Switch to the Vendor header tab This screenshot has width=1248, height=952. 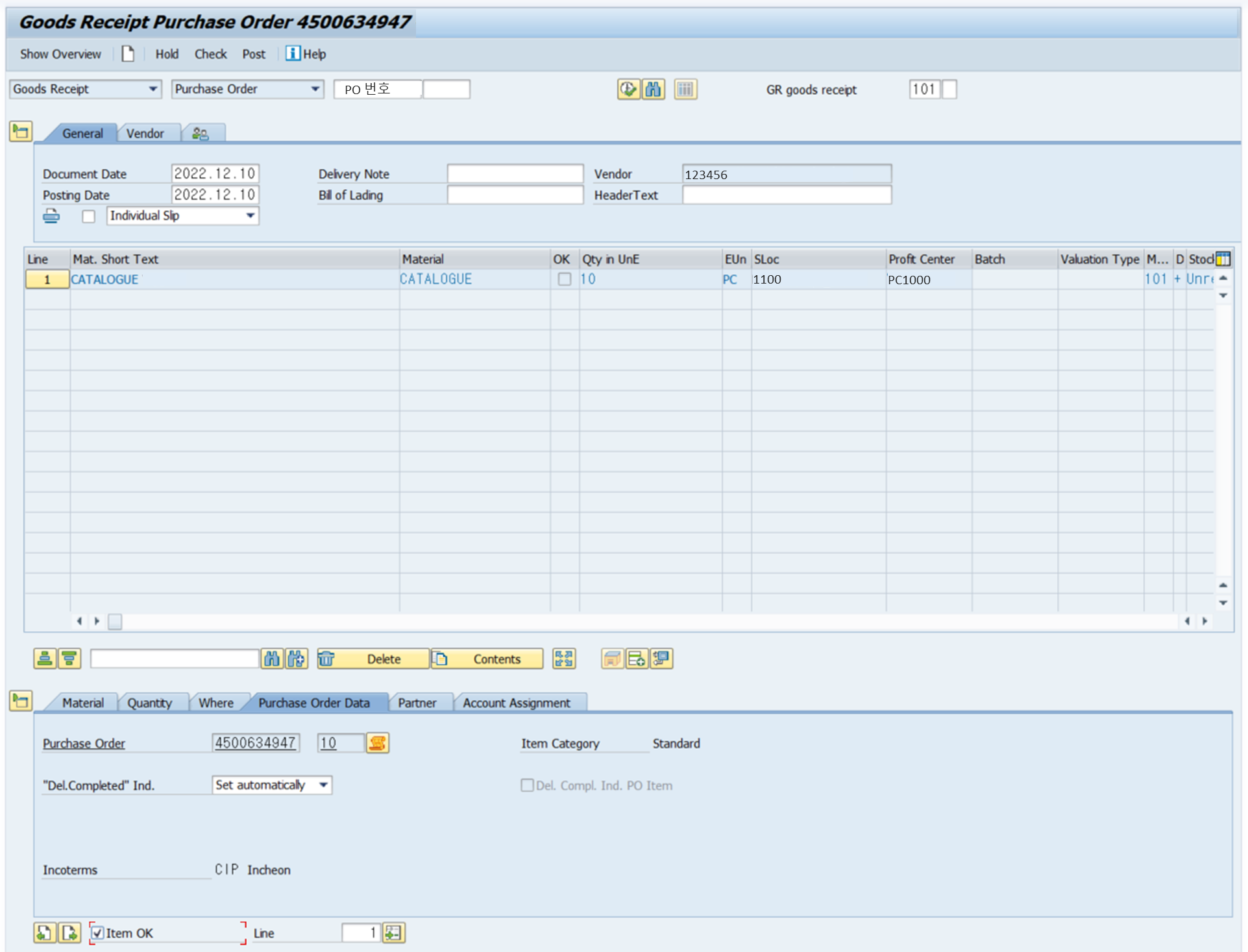click(x=145, y=133)
